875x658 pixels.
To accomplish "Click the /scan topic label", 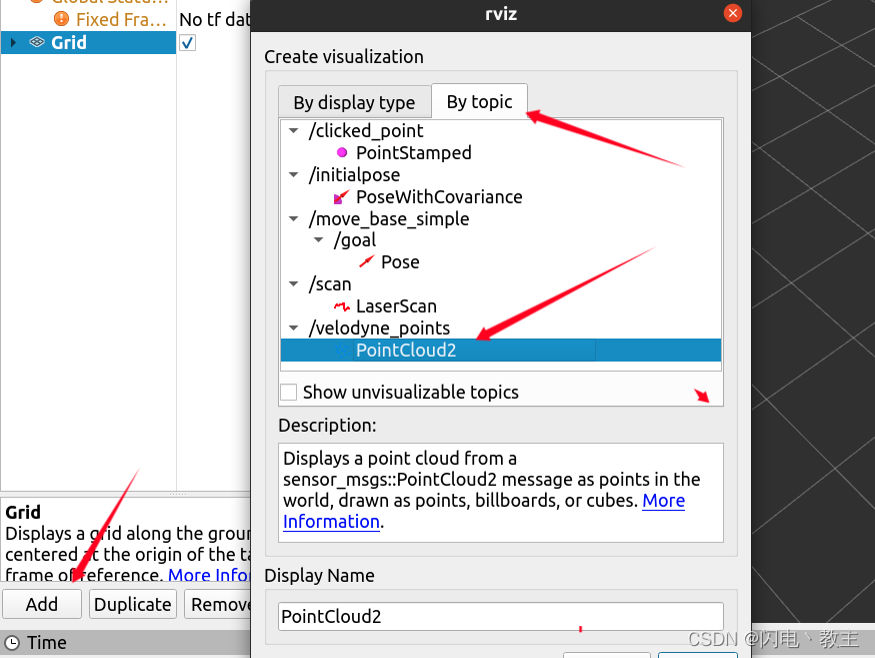I will click(330, 284).
